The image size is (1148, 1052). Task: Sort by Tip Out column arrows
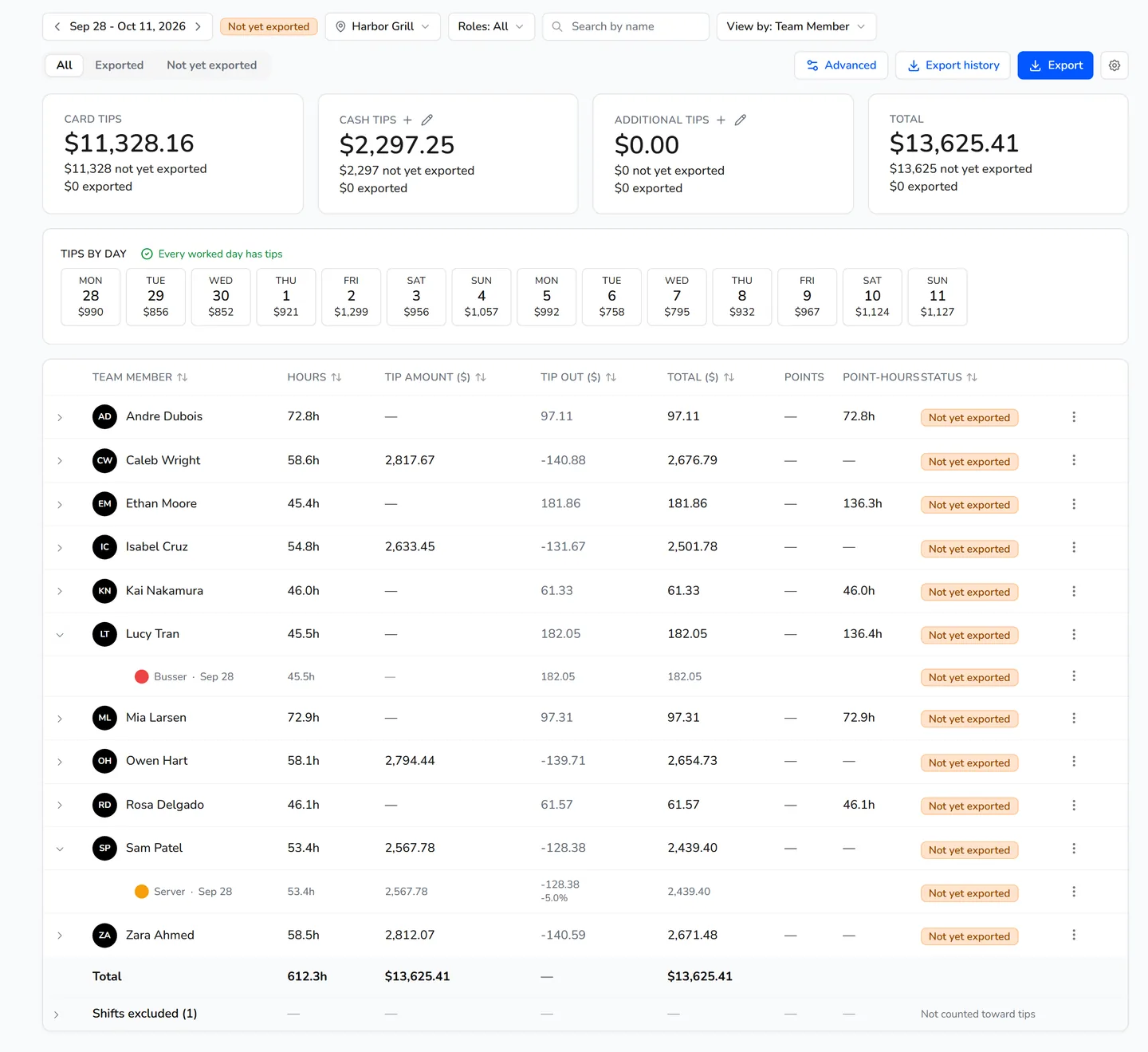point(611,377)
